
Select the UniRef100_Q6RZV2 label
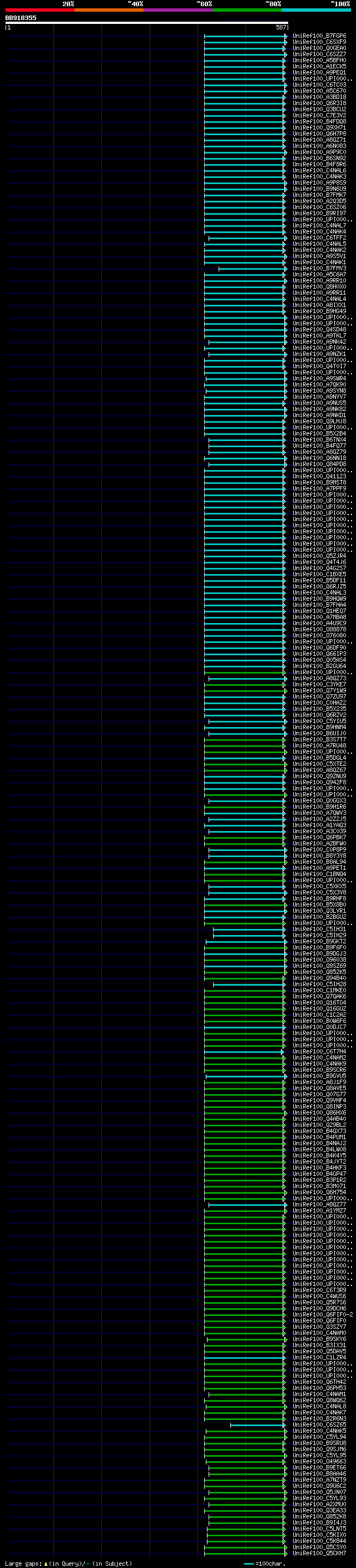click(x=319, y=715)
